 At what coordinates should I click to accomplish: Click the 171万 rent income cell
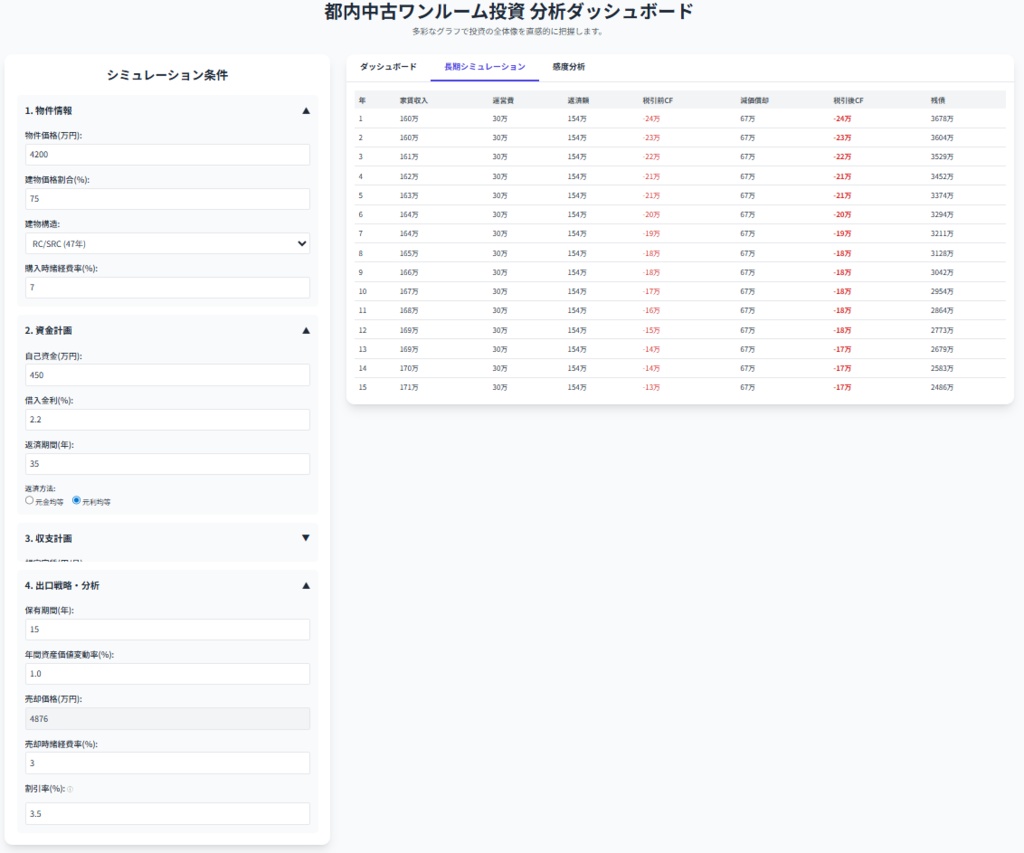click(409, 387)
